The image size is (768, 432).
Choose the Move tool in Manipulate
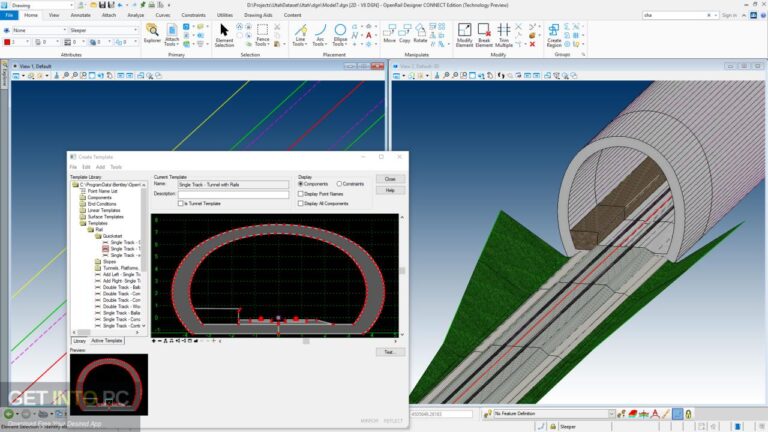(389, 33)
